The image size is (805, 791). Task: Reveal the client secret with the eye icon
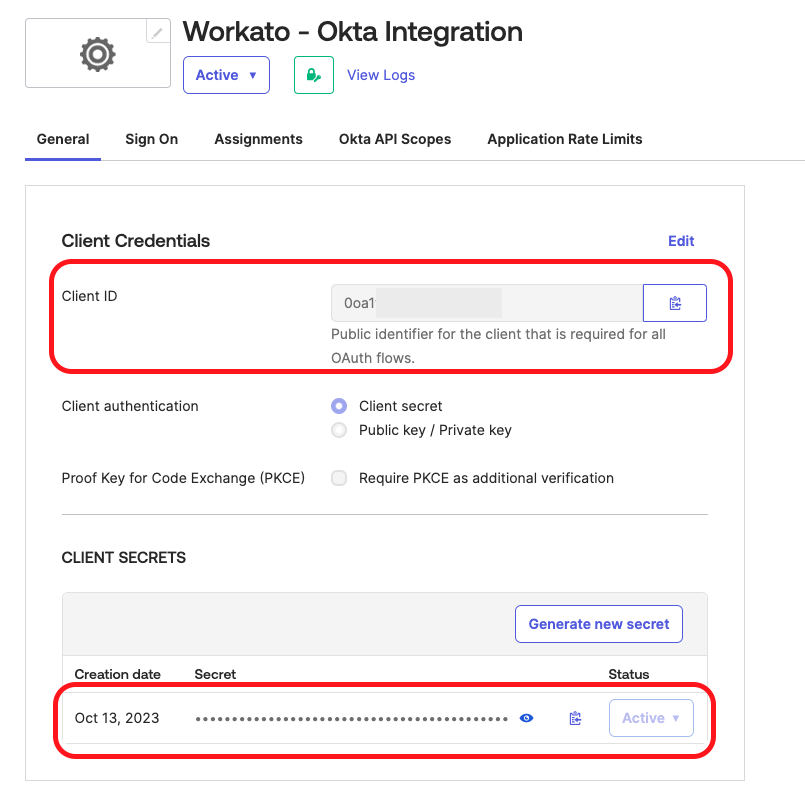click(x=526, y=718)
